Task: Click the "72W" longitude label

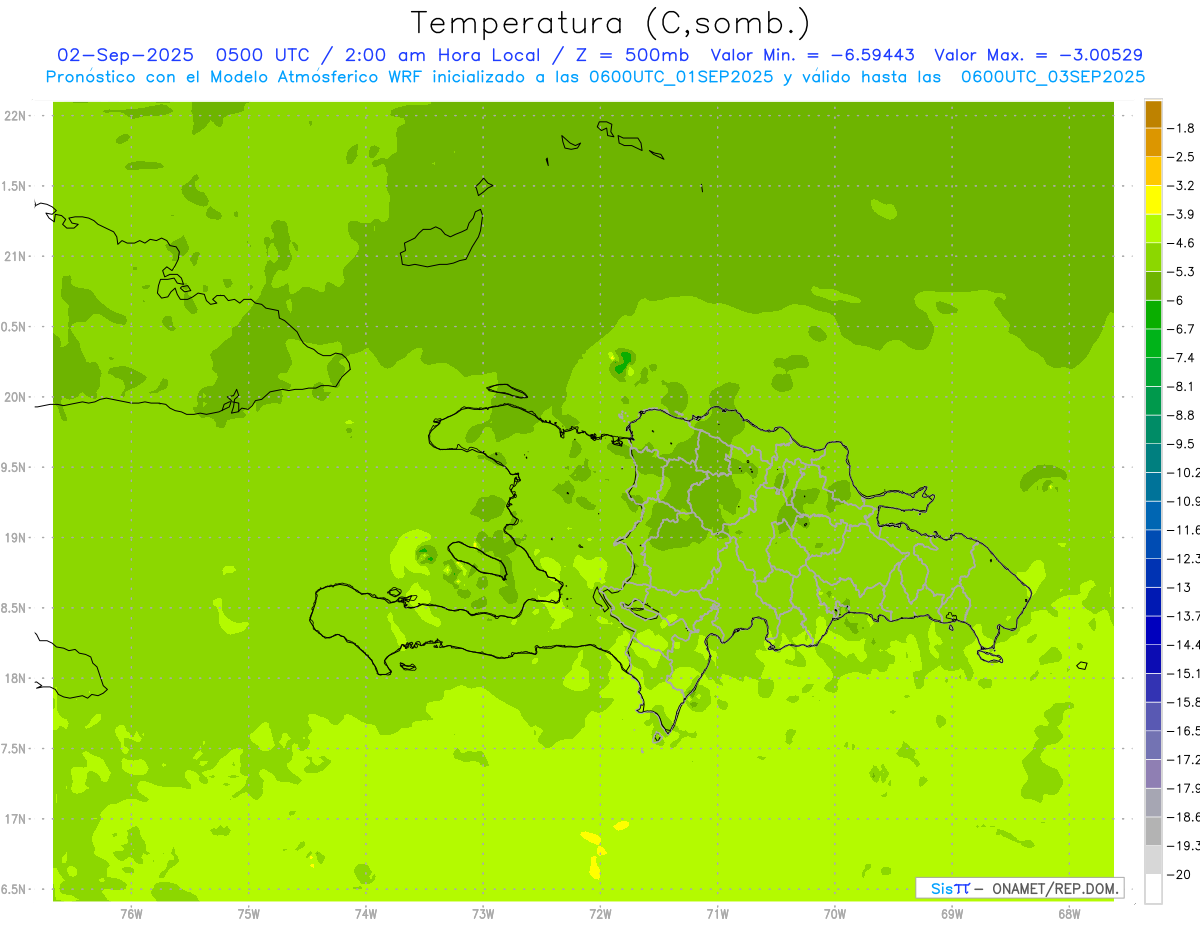Action: click(x=600, y=914)
